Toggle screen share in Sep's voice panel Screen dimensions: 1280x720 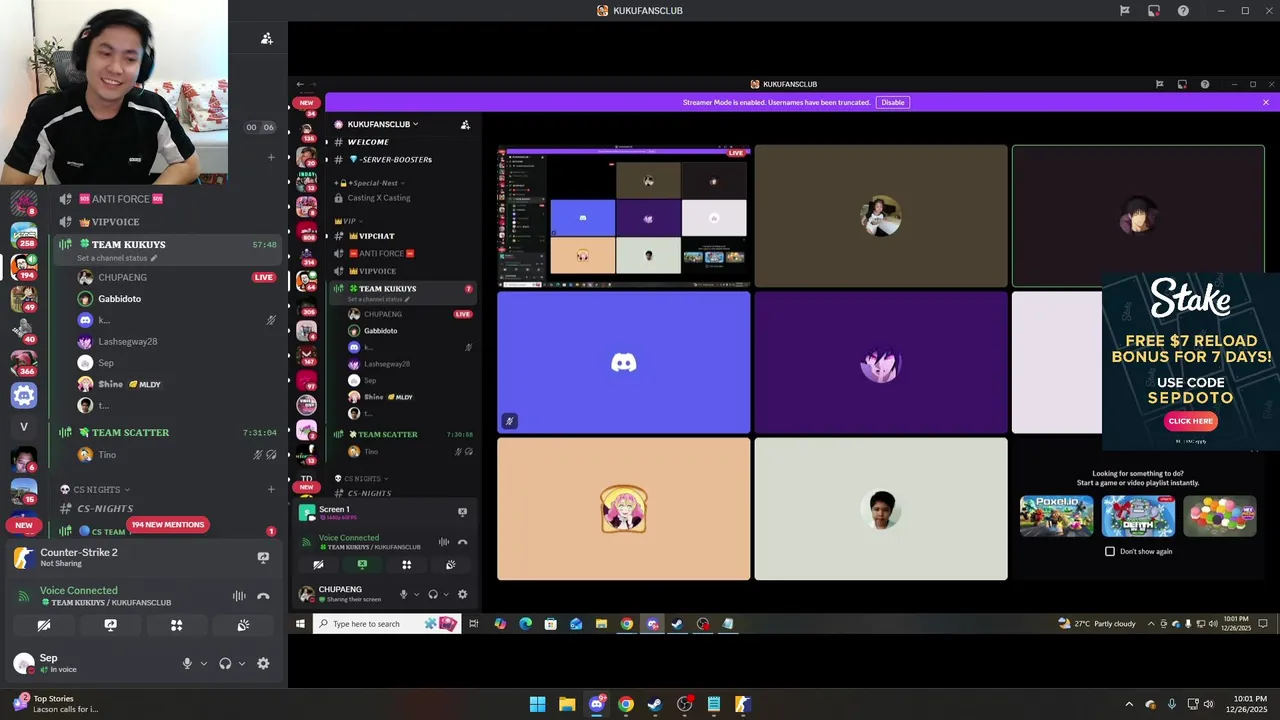pyautogui.click(x=110, y=625)
